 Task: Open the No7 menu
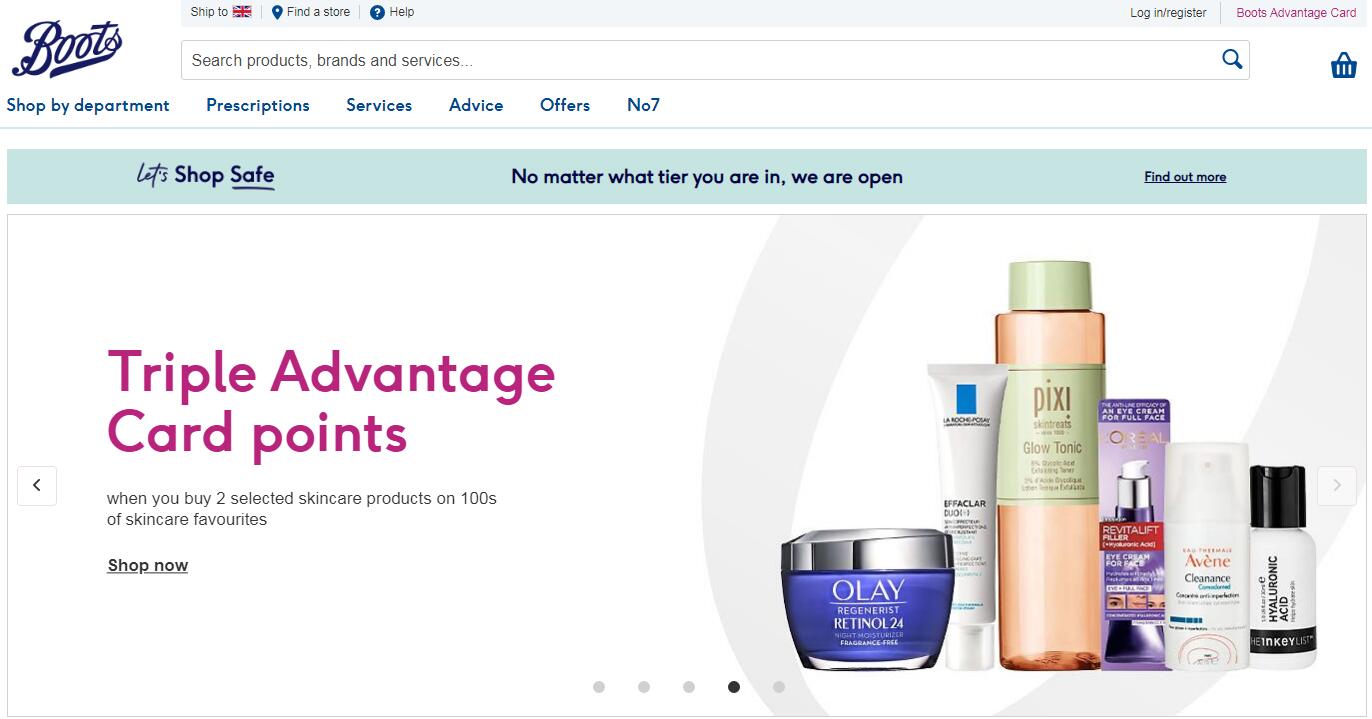(643, 105)
